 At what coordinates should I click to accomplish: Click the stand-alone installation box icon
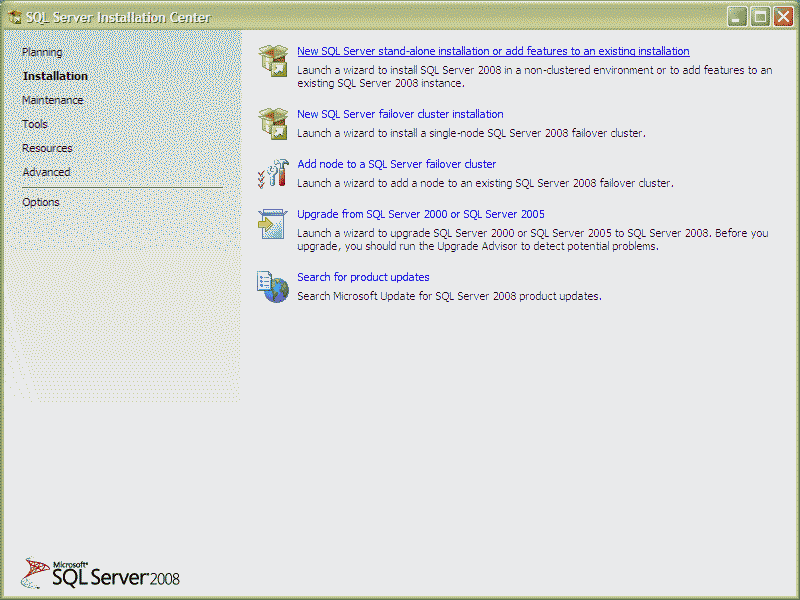coord(273,61)
